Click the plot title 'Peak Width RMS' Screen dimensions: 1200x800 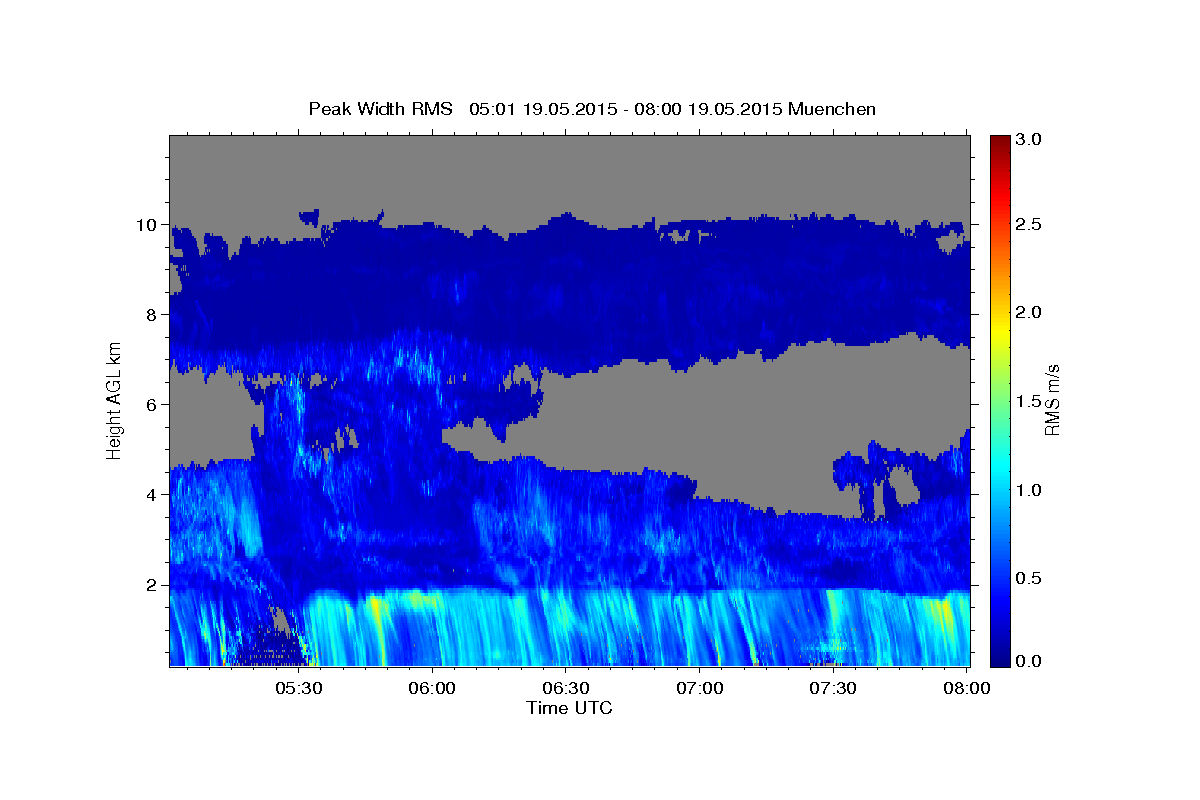[381, 109]
